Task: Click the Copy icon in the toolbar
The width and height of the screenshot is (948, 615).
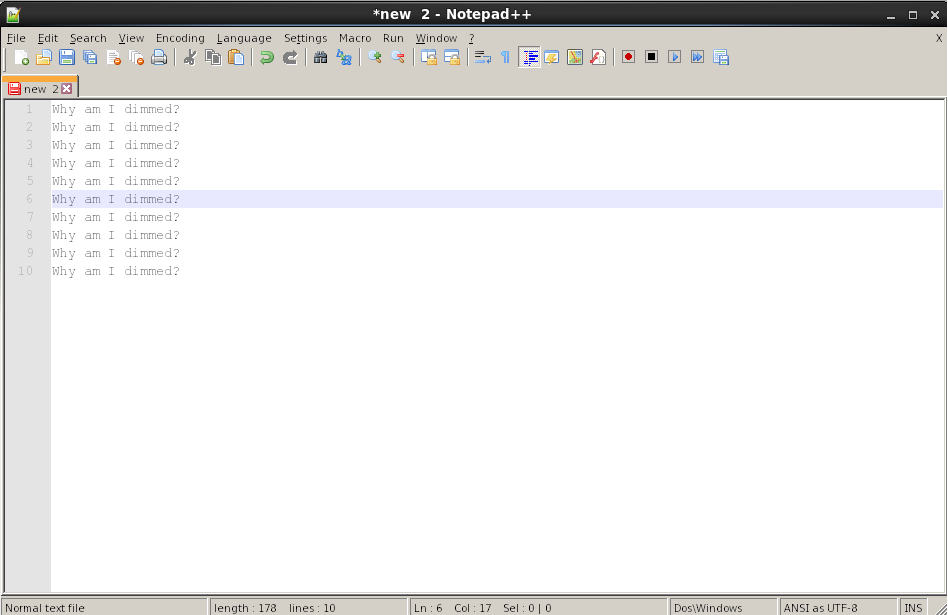Action: tap(213, 57)
